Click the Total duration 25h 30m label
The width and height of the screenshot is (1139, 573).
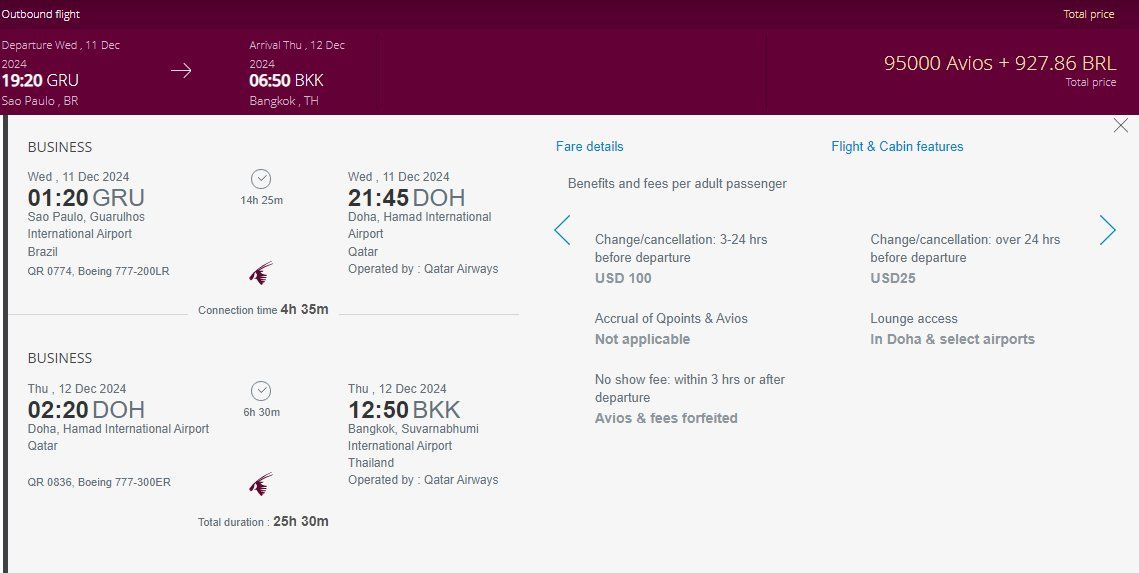[263, 521]
